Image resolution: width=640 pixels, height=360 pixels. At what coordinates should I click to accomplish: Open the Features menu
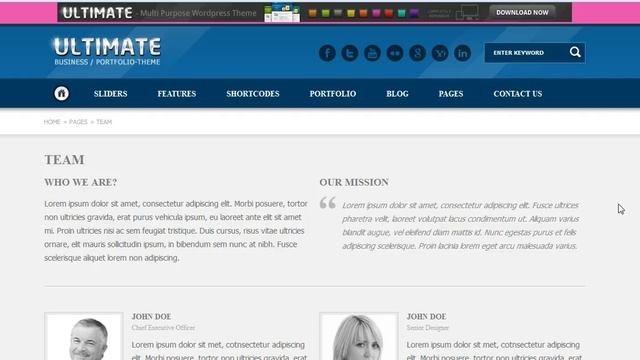177,94
